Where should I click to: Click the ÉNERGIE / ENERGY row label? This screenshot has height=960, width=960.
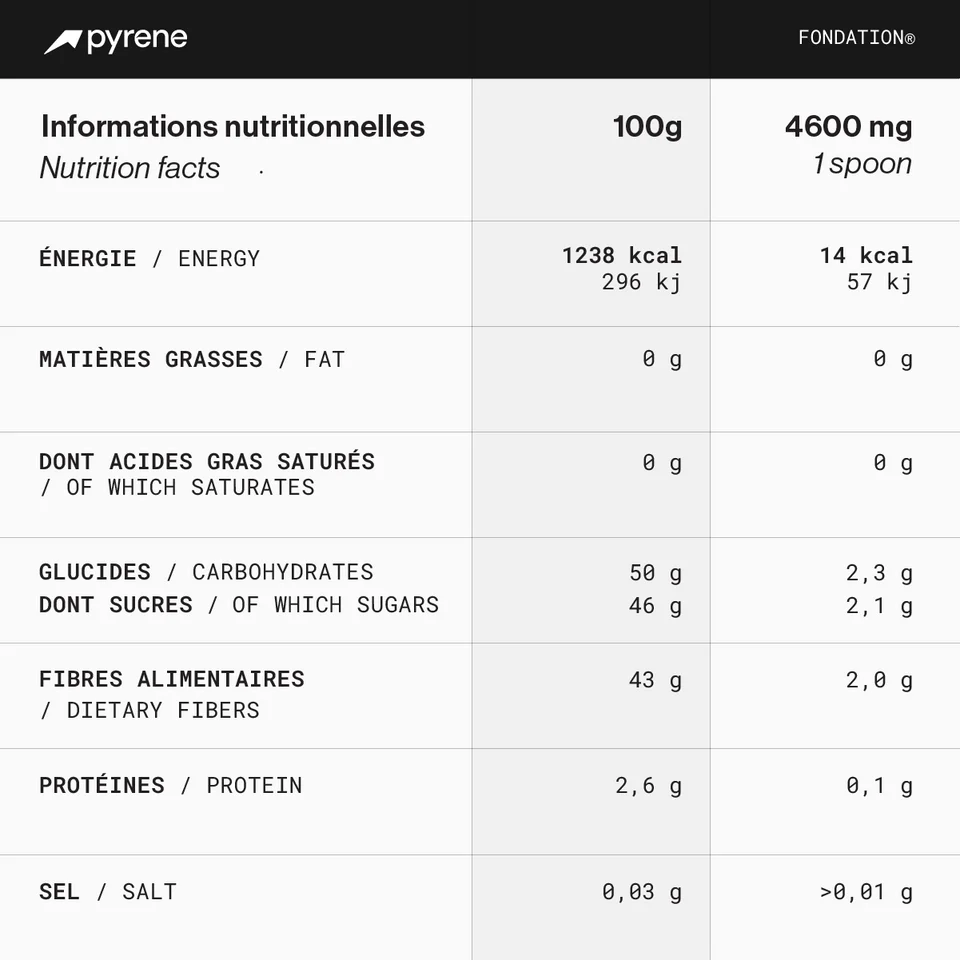(x=149, y=258)
